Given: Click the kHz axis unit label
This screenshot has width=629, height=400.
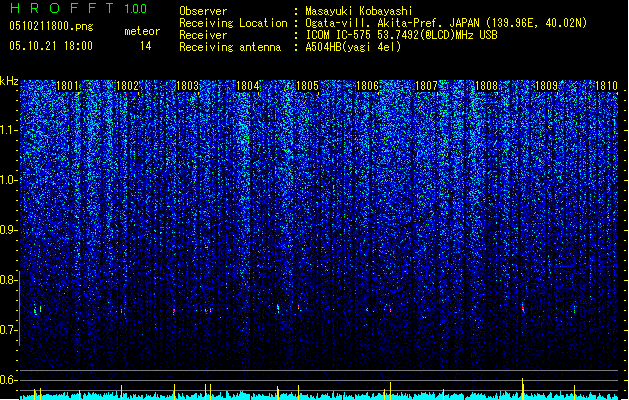Looking at the screenshot, I should (x=9, y=81).
